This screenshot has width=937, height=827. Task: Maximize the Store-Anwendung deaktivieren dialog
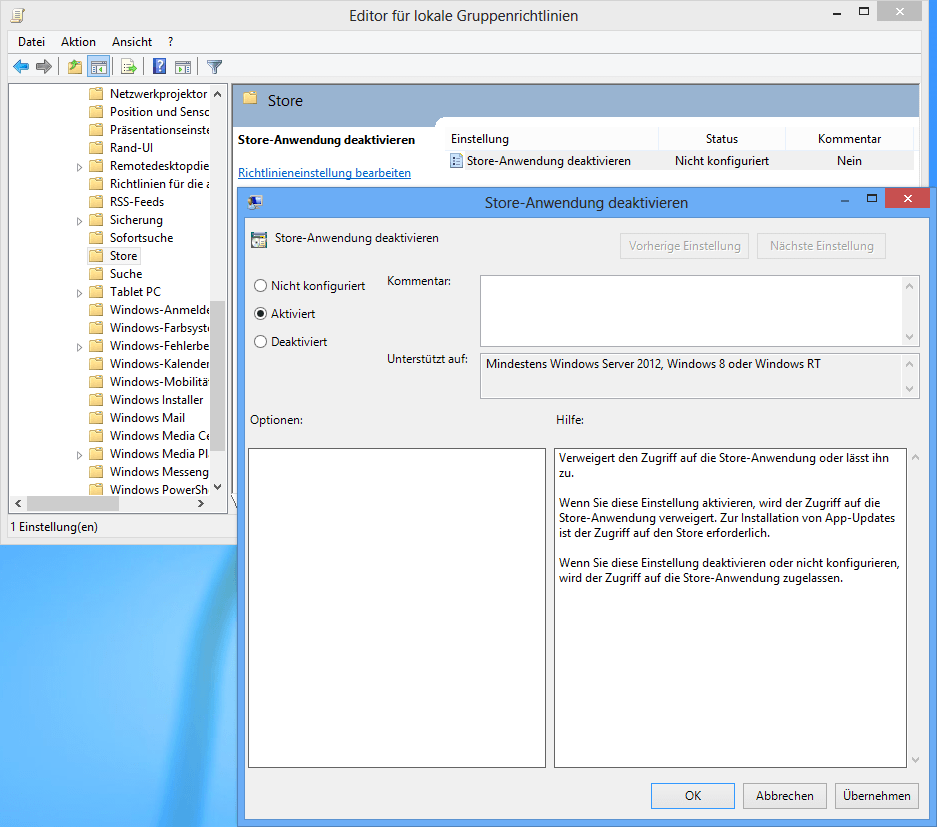[x=872, y=198]
